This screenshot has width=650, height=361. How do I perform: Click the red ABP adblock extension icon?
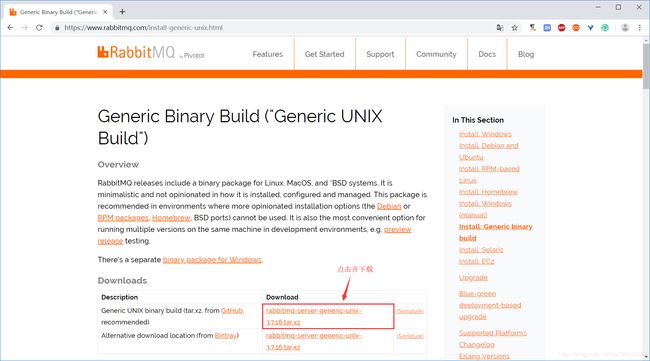pos(561,28)
